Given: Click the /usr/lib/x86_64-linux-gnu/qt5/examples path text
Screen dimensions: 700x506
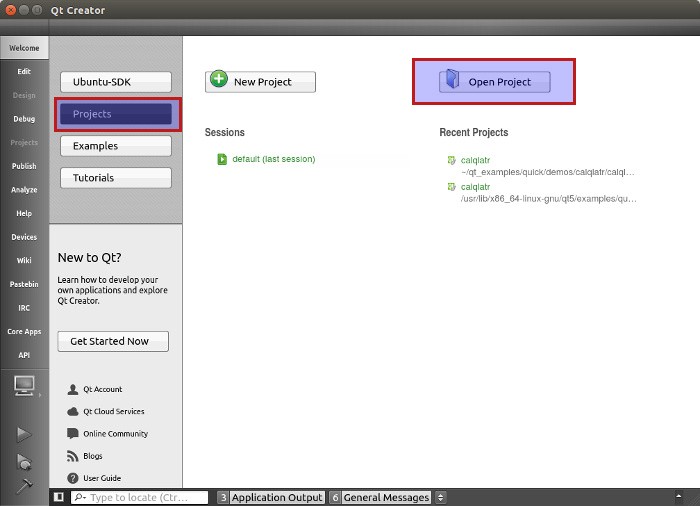Looking at the screenshot, I should pos(549,199).
